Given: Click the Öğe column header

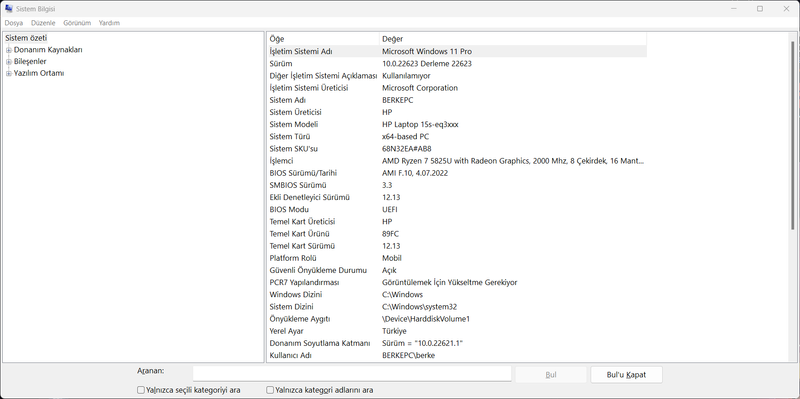Looking at the screenshot, I should pyautogui.click(x=323, y=39).
